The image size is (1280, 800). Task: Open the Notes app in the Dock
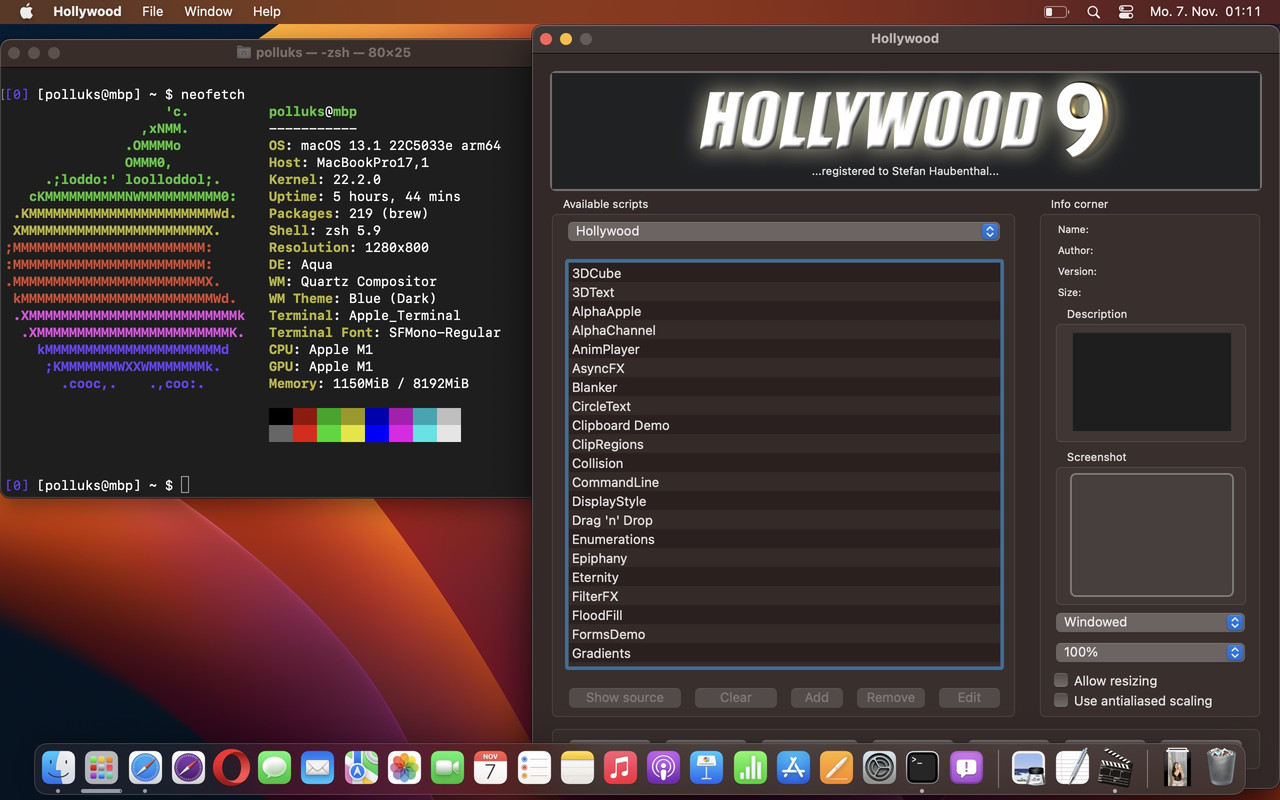(x=577, y=768)
